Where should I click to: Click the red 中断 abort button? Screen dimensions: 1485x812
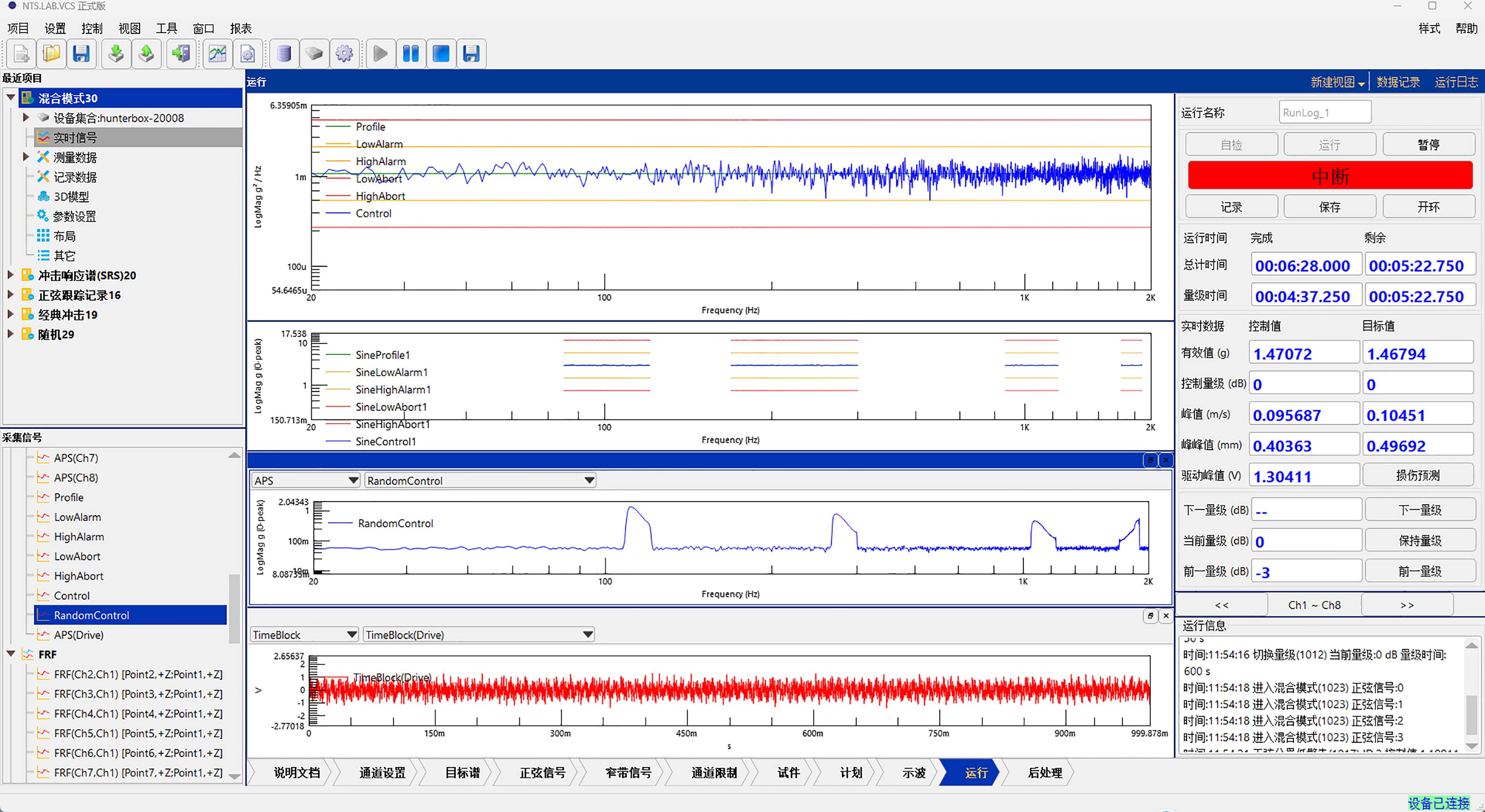1330,176
